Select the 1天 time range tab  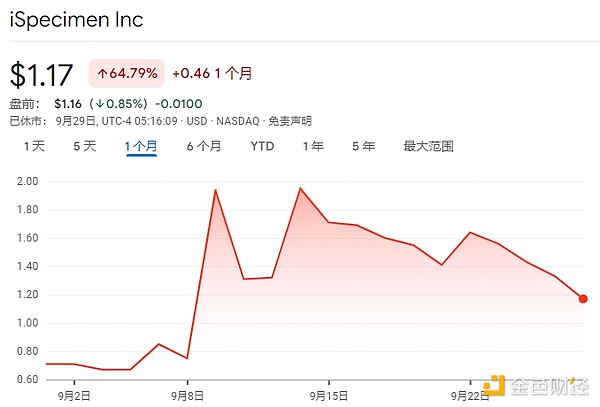(34, 146)
